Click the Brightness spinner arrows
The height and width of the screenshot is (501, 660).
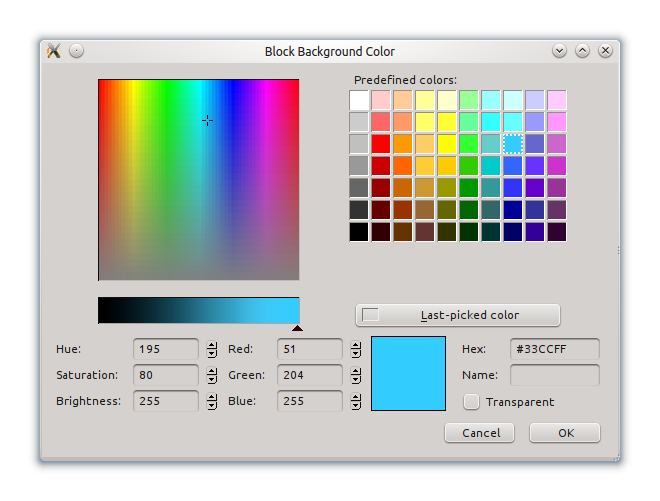[212, 401]
